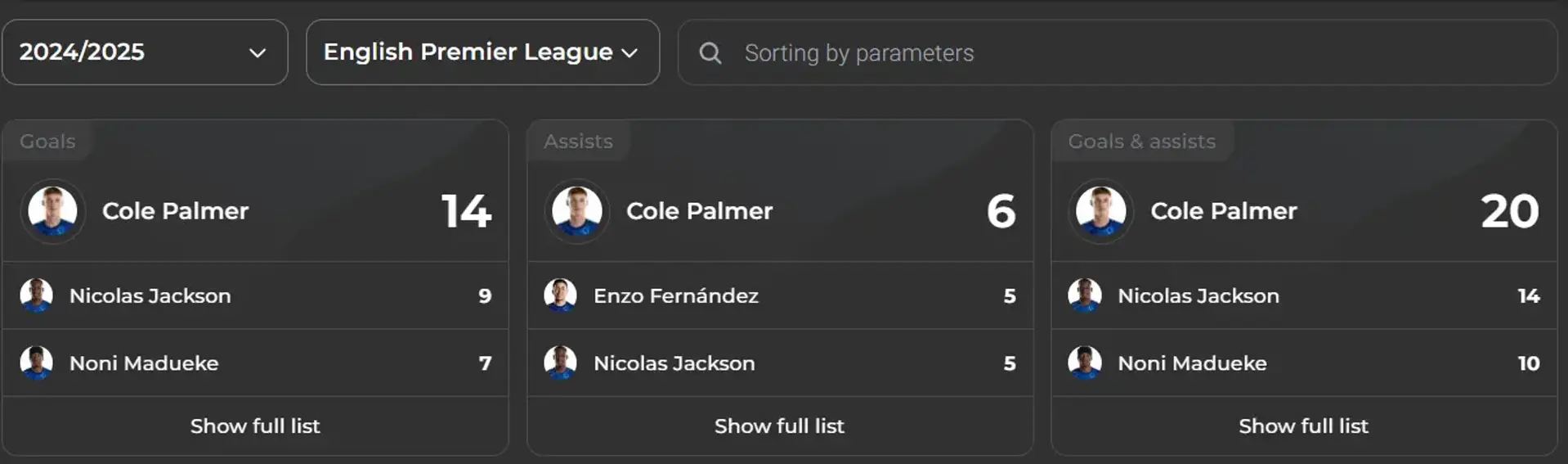Open the 2024/2025 season dropdown

coord(145,52)
